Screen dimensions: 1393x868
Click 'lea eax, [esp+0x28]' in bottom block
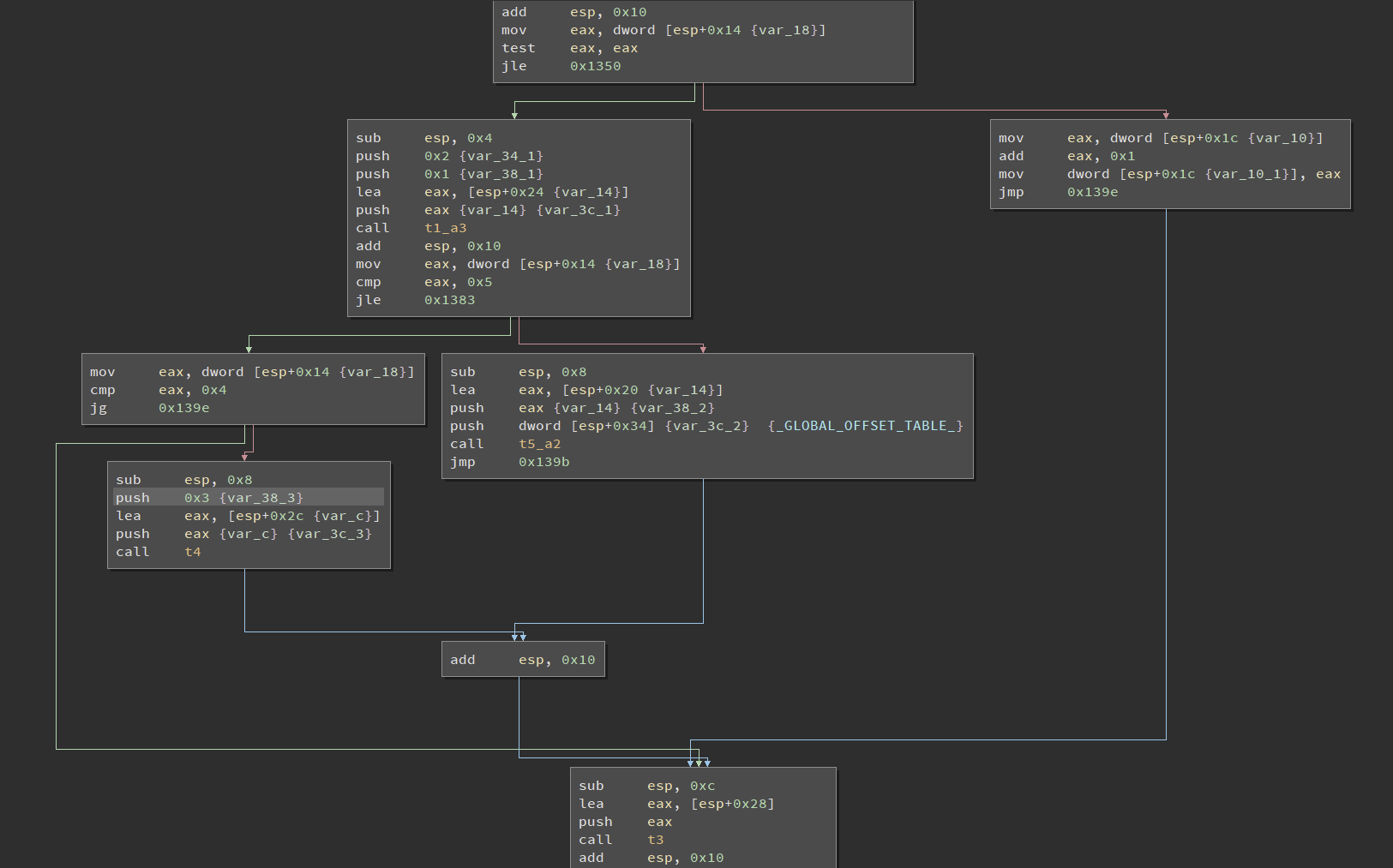coord(677,804)
